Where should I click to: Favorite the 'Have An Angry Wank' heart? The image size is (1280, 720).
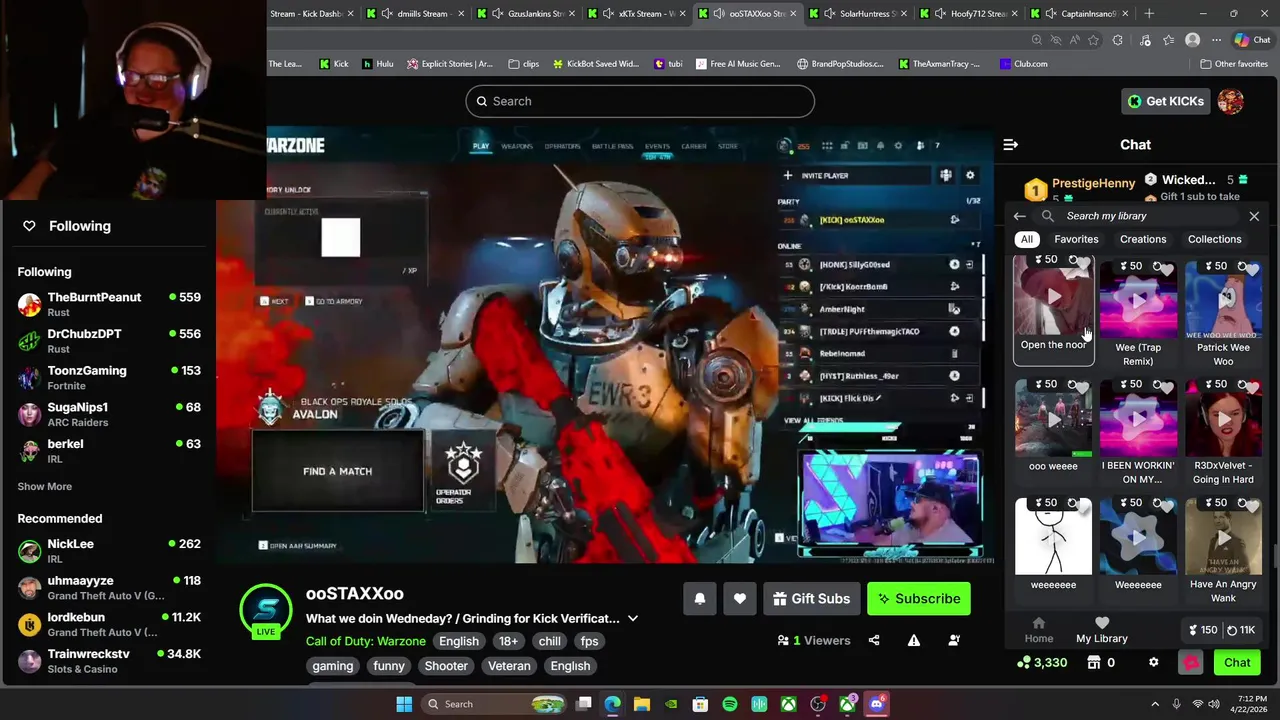[x=1251, y=506]
